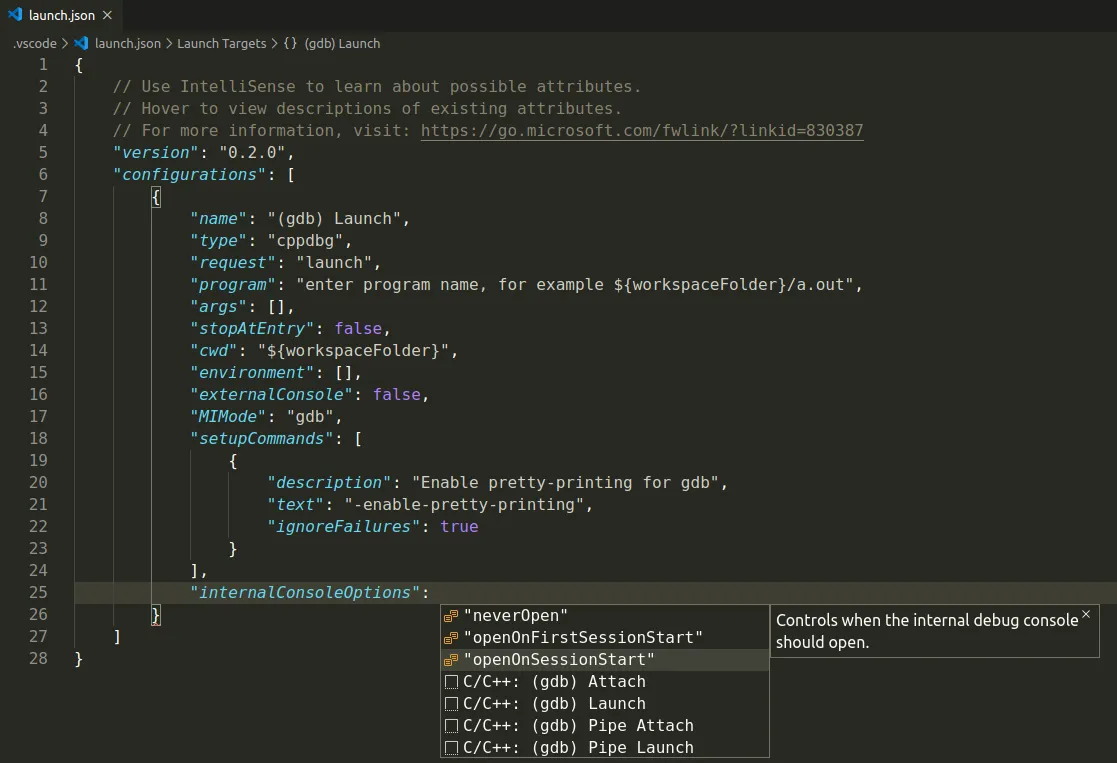Image resolution: width=1117 pixels, height=763 pixels.
Task: Click the "args" key on line 12
Action: point(218,307)
